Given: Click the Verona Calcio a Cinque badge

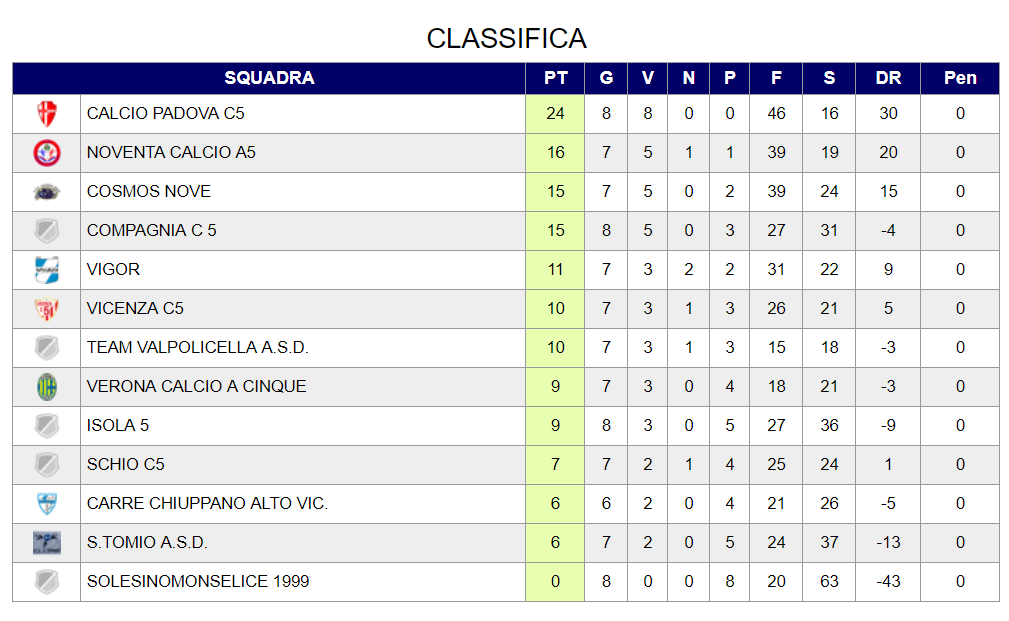Looking at the screenshot, I should pos(47,387).
